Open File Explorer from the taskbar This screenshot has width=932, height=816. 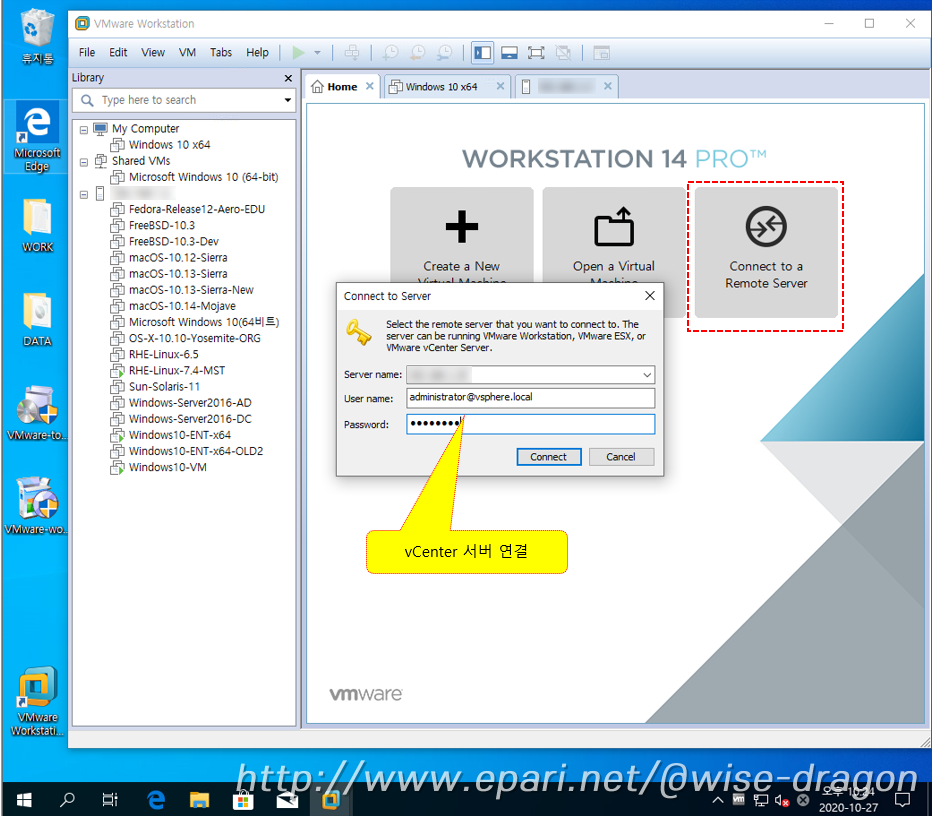(x=199, y=800)
